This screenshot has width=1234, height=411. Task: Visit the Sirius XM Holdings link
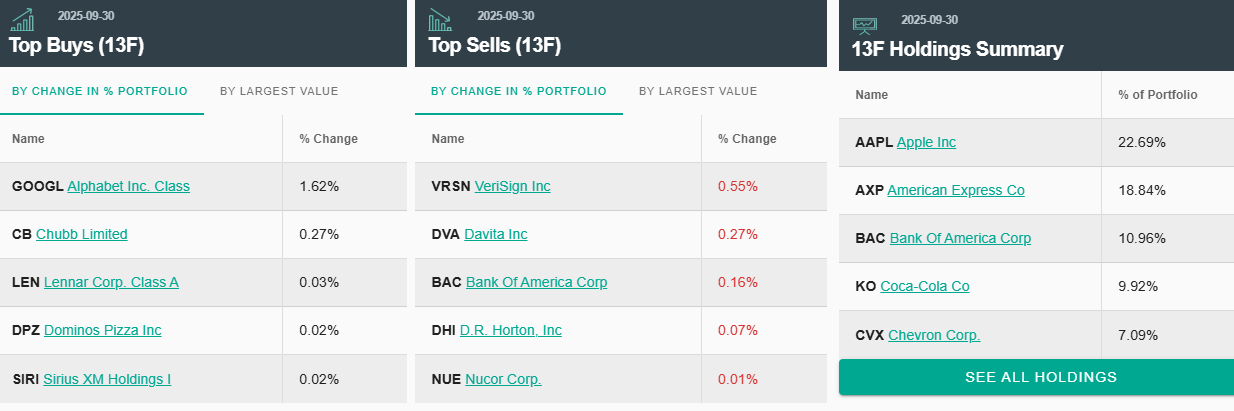point(107,379)
